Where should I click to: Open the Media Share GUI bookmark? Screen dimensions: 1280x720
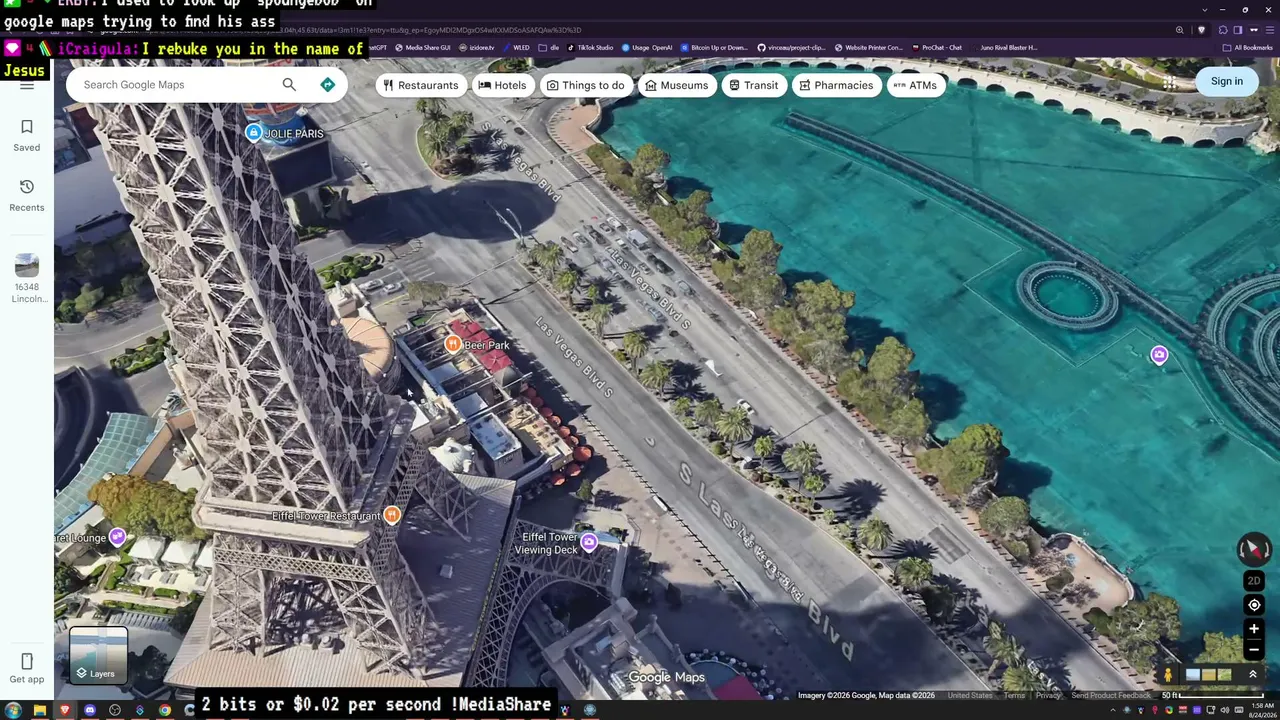(x=423, y=47)
